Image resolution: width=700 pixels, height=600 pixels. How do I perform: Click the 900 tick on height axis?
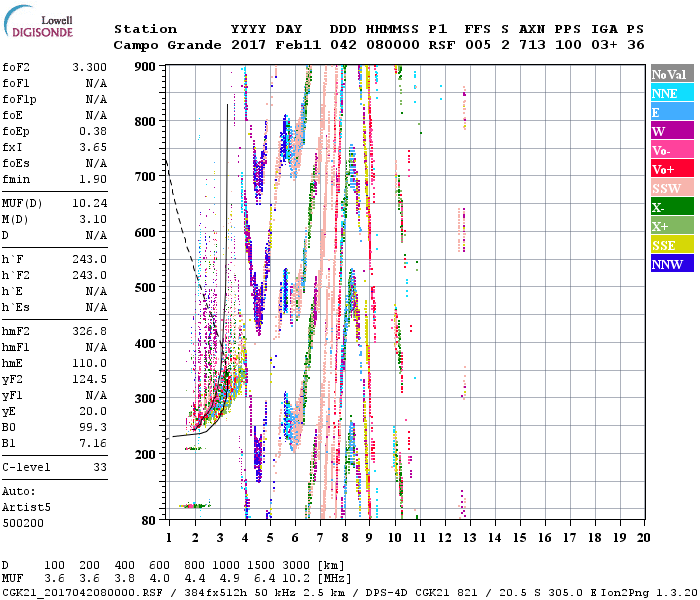pyautogui.click(x=148, y=66)
